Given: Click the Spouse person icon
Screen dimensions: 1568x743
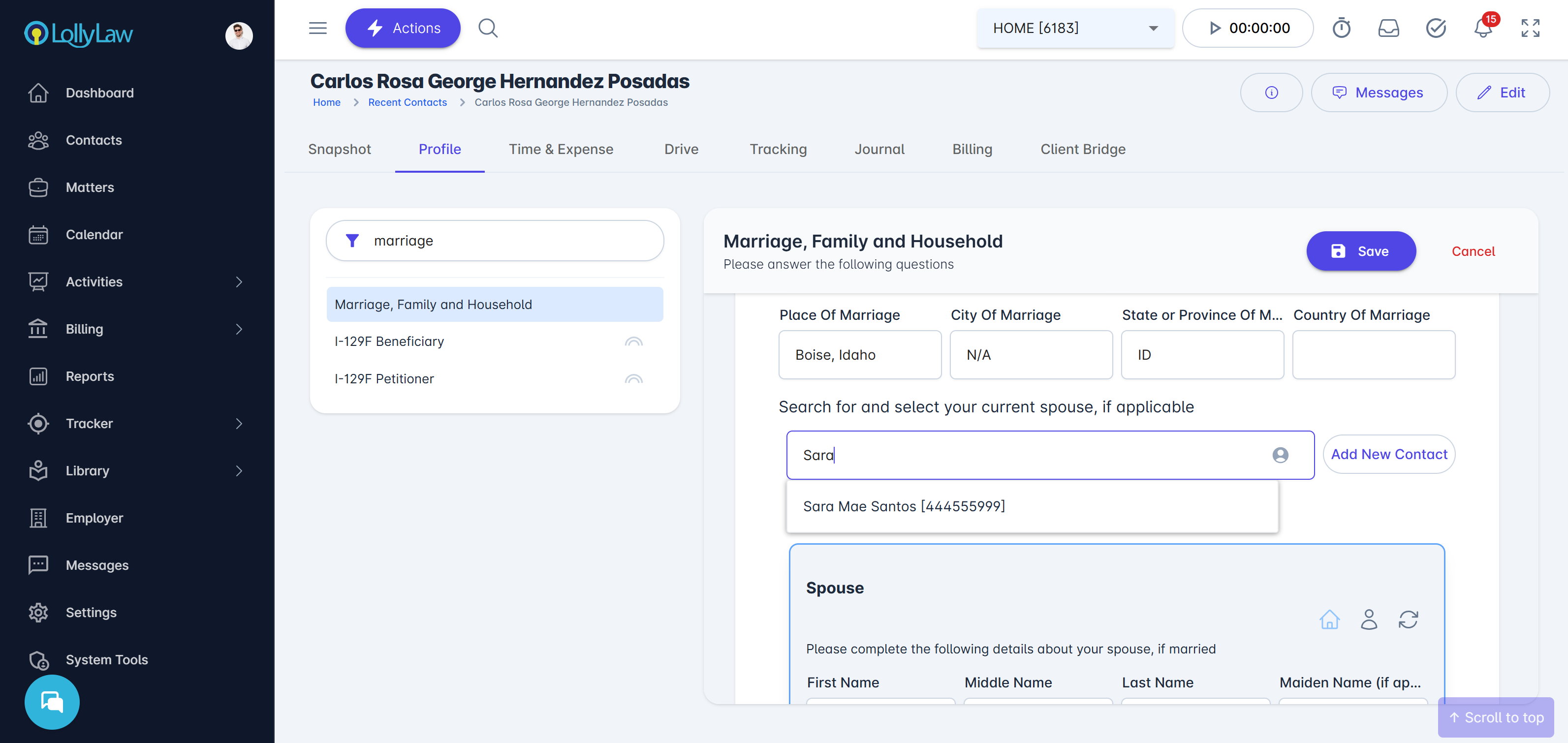Looking at the screenshot, I should click(1369, 619).
